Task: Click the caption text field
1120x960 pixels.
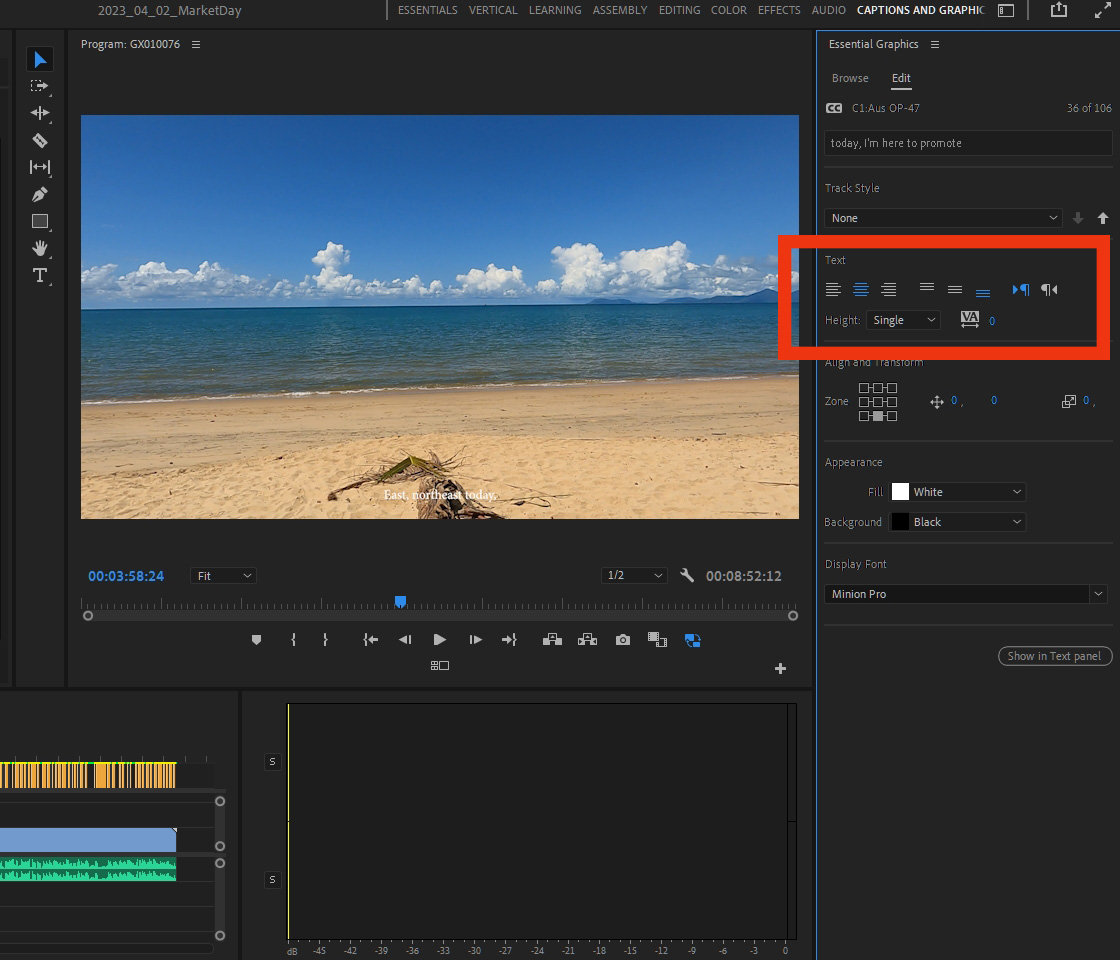Action: coord(967,143)
